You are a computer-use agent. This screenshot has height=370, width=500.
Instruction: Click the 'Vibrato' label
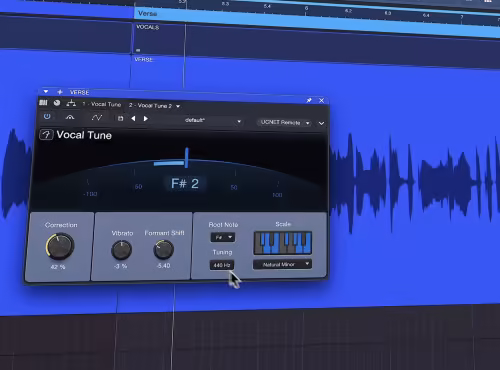point(122,233)
